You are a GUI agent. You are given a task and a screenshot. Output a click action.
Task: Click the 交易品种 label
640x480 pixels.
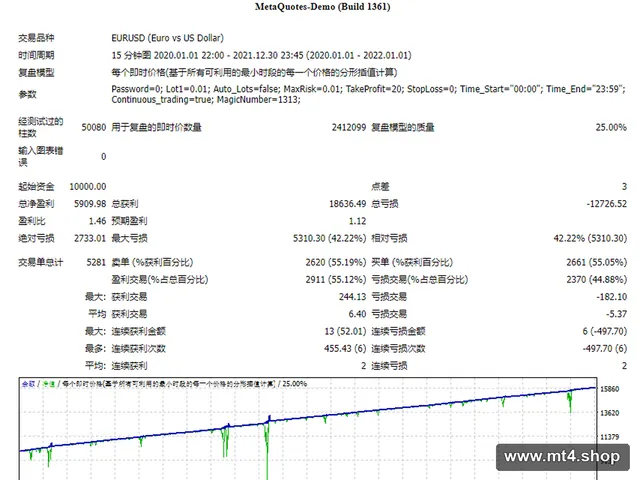tap(36, 38)
